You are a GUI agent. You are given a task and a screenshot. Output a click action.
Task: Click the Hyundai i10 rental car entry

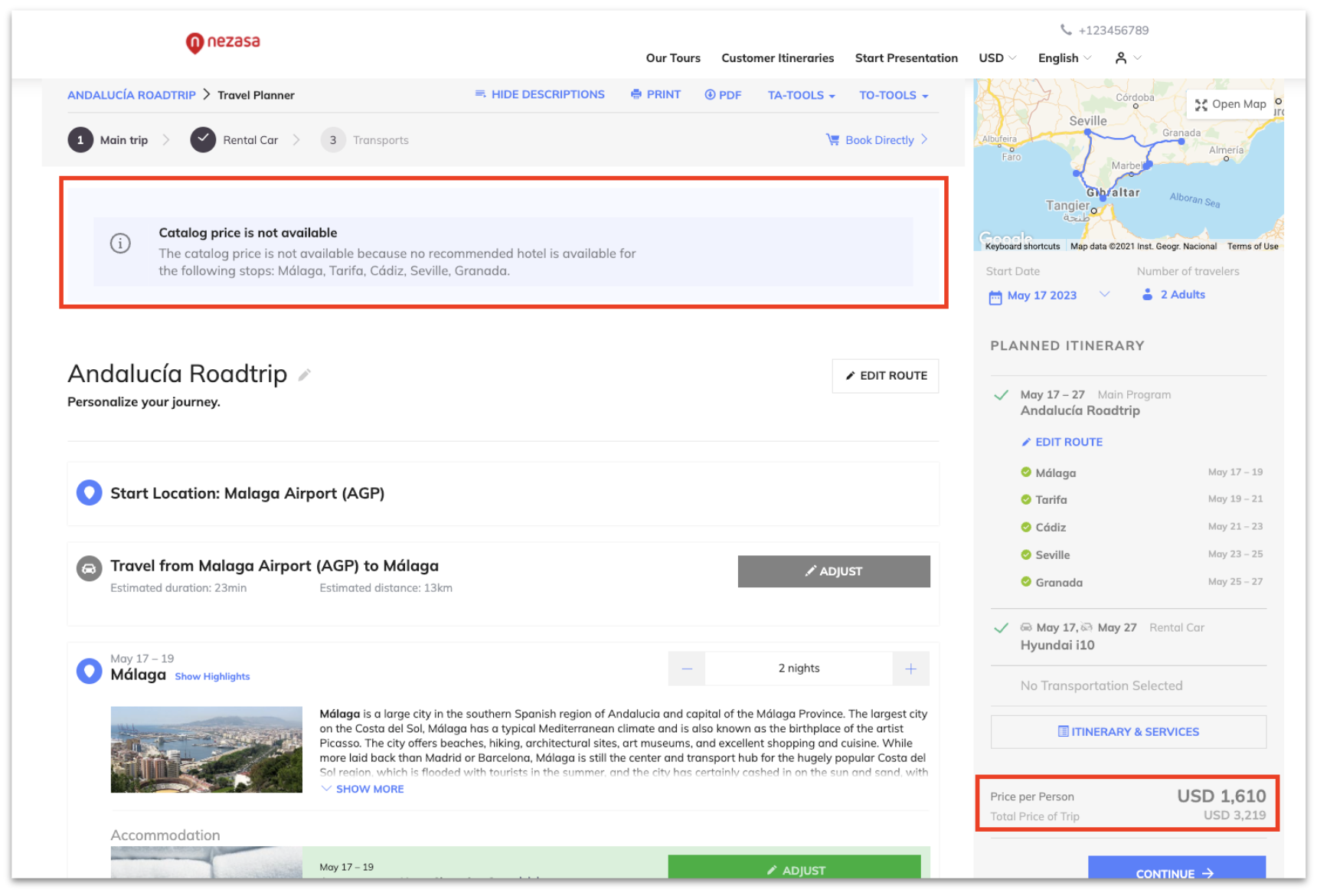(x=1057, y=645)
